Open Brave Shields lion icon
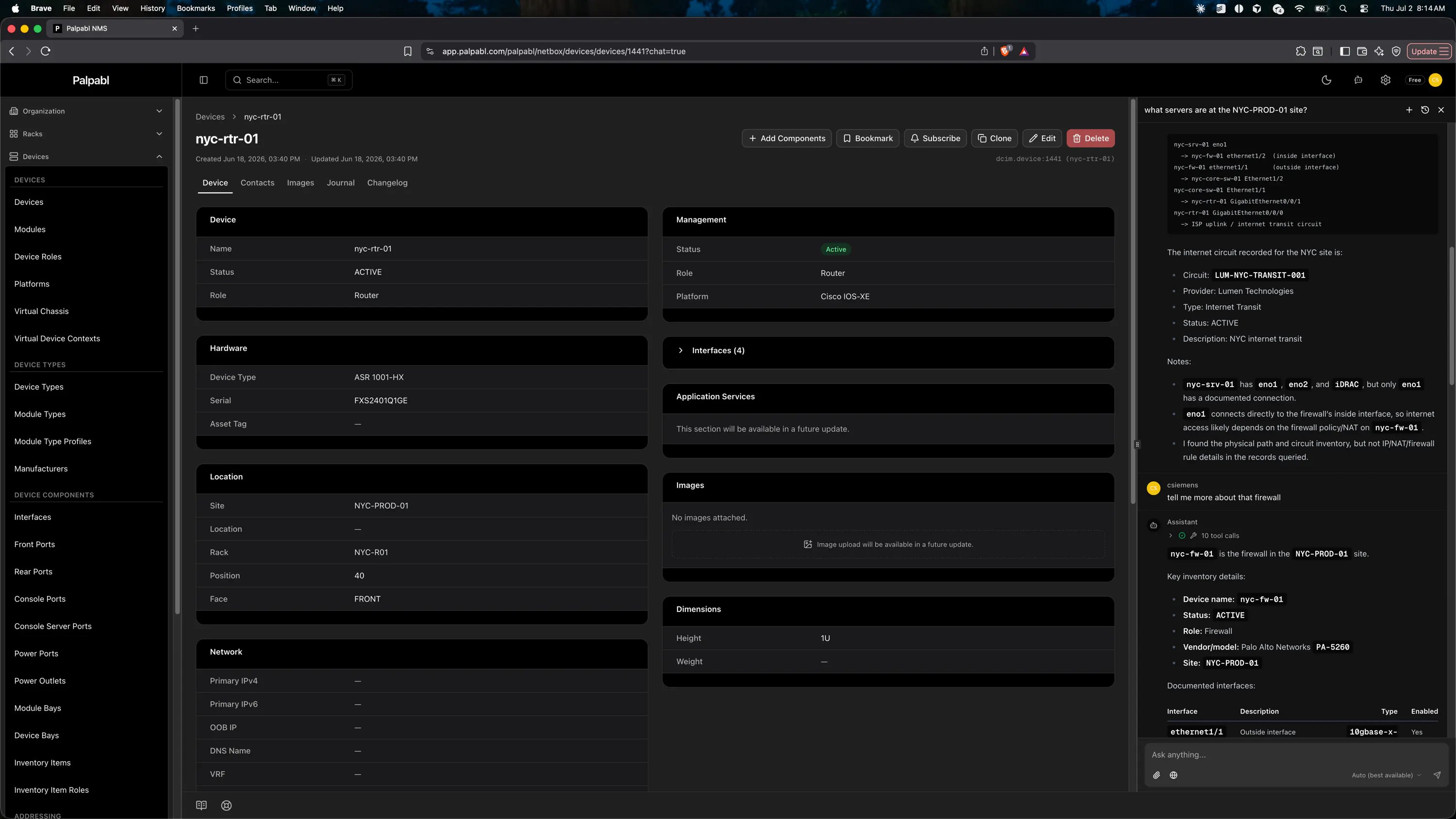1456x819 pixels. tap(1005, 51)
